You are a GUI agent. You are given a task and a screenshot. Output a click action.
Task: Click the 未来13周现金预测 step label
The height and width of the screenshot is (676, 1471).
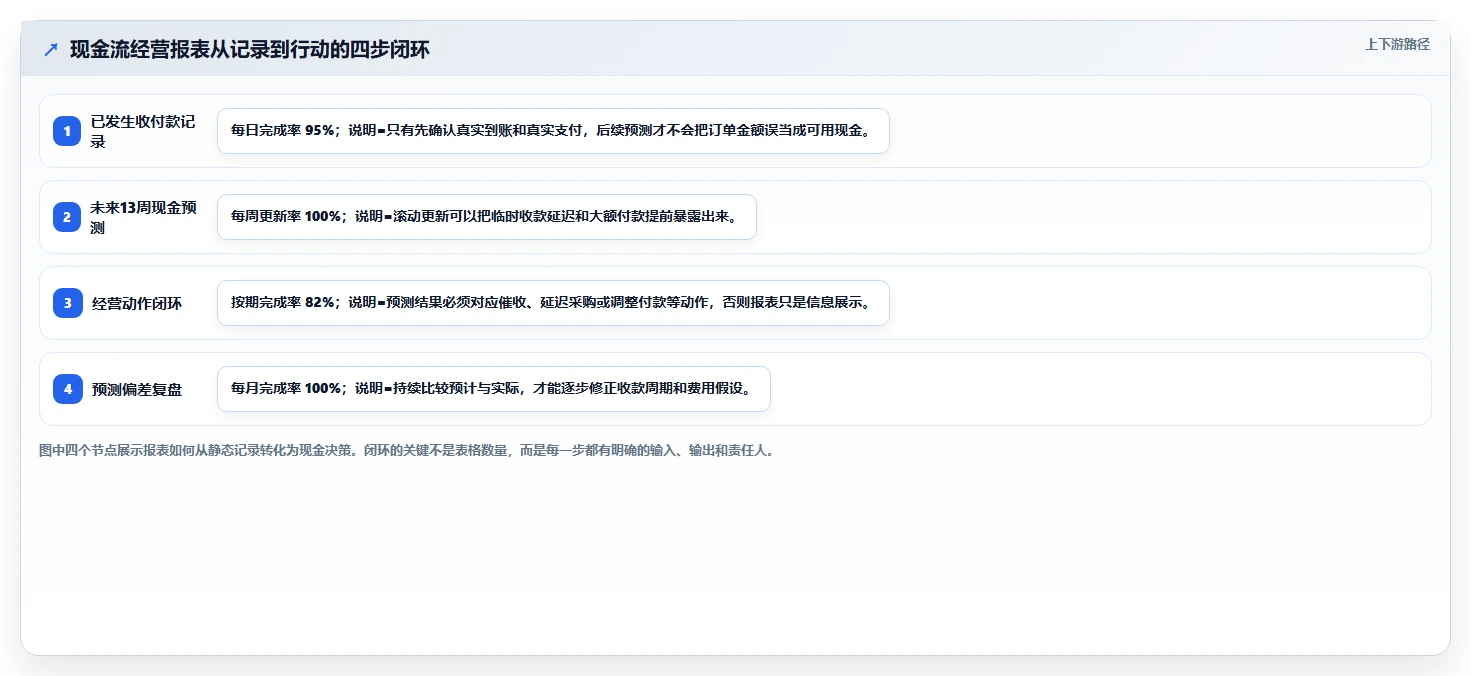(143, 217)
